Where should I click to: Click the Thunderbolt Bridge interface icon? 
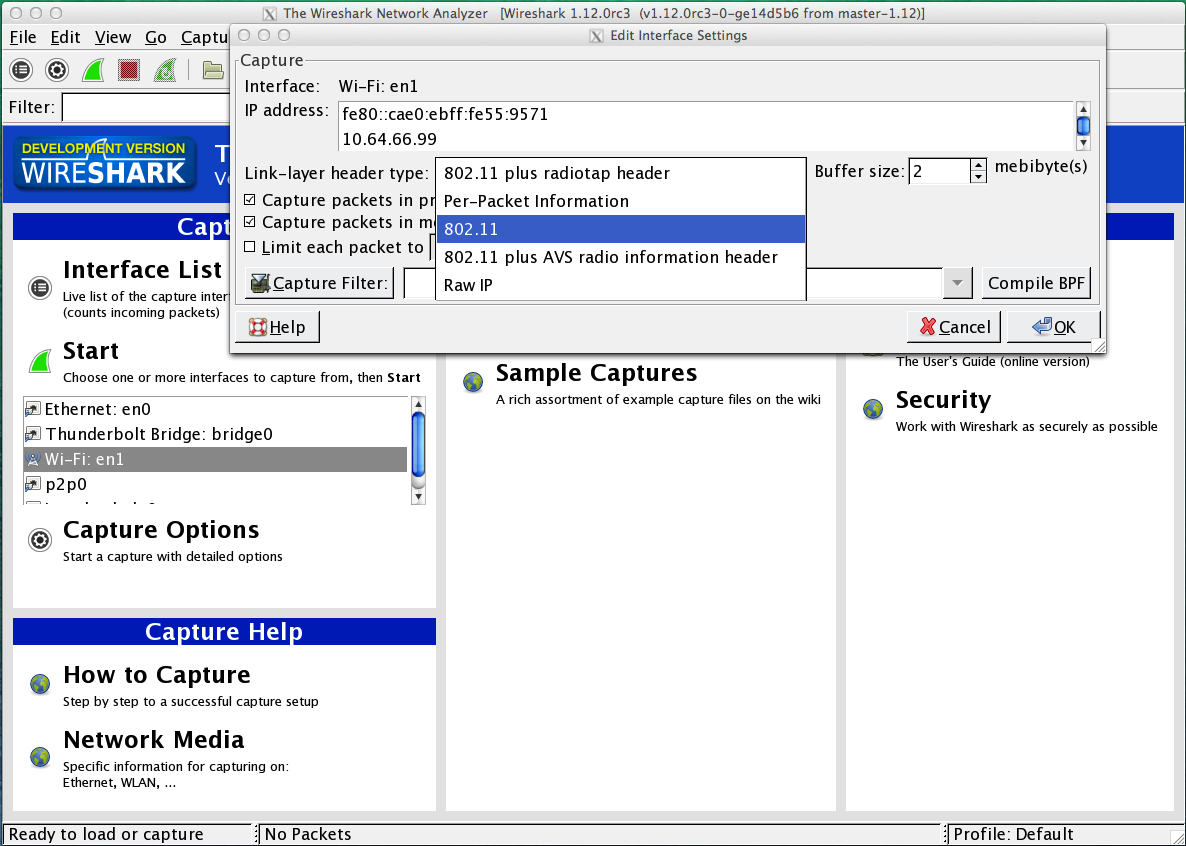[x=33, y=434]
